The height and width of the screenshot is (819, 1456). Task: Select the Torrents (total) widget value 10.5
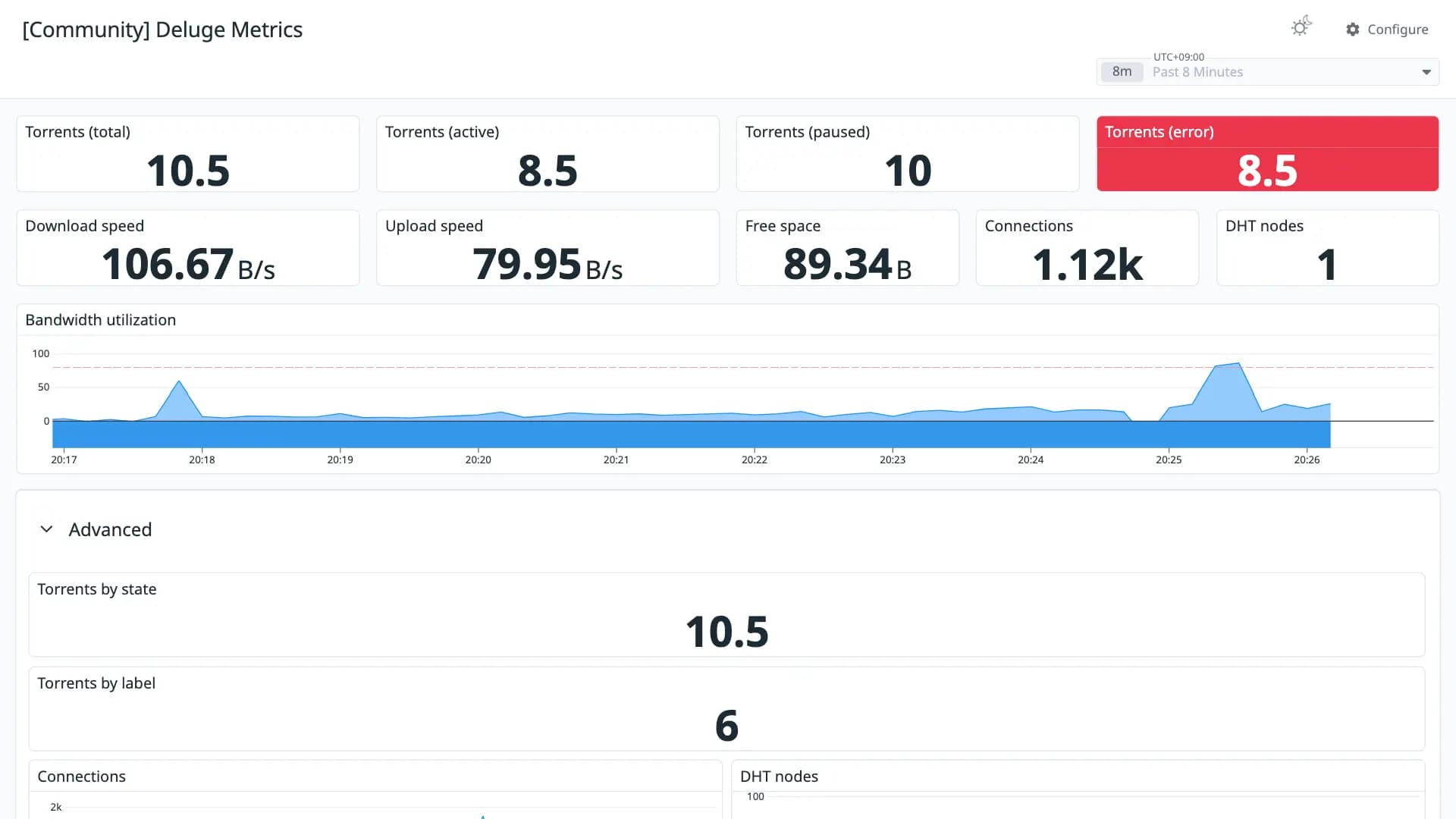pos(188,170)
